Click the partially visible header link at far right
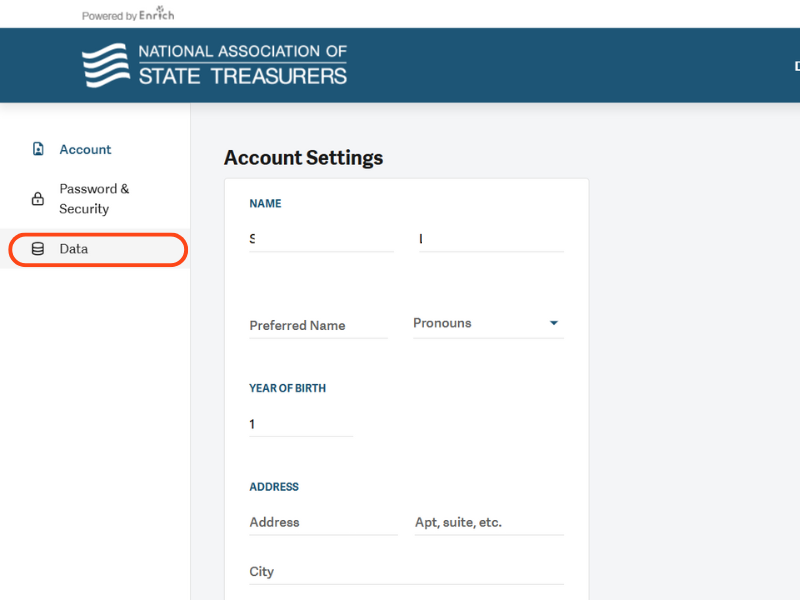 [796, 66]
